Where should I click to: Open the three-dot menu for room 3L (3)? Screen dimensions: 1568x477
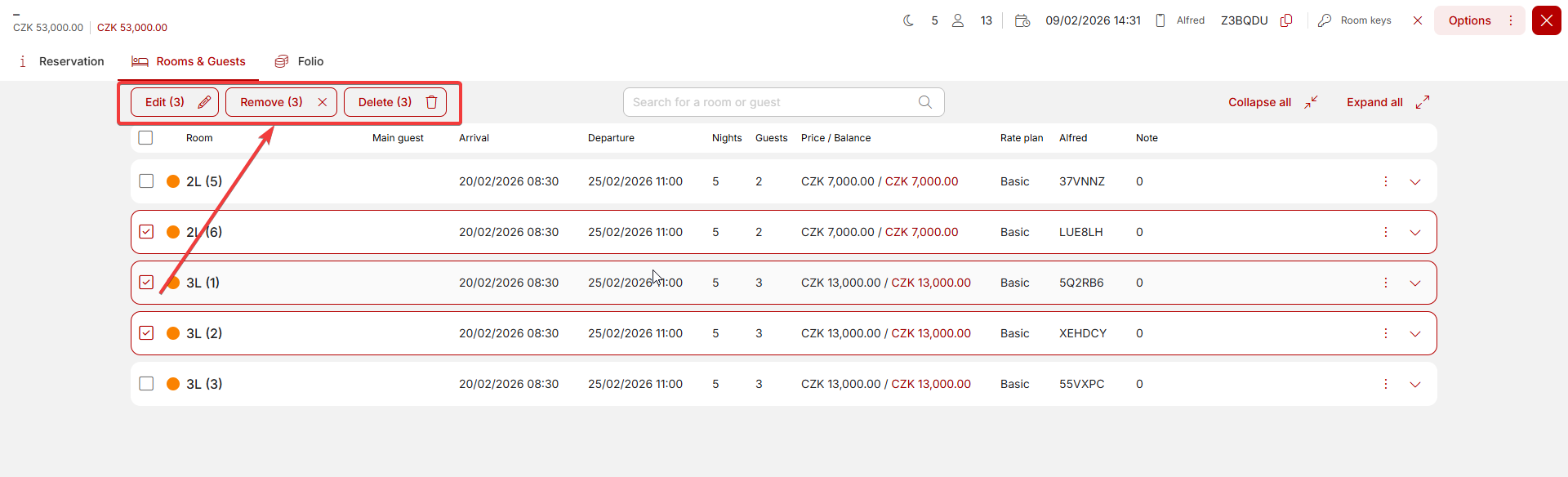click(x=1385, y=384)
